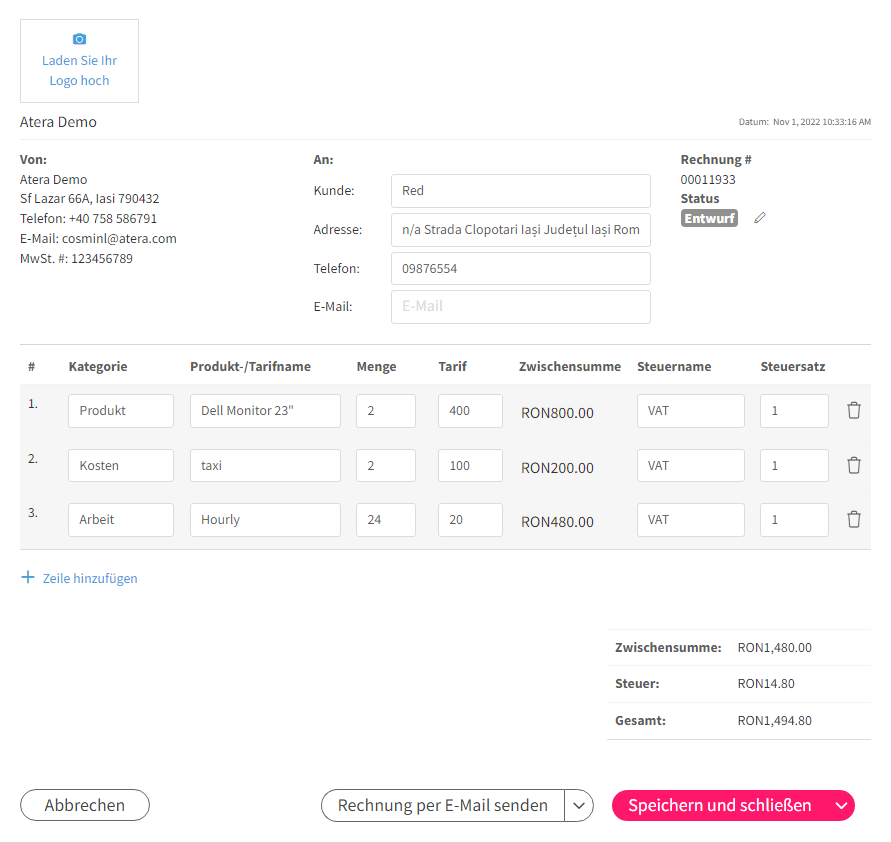
Task: Click the Produkt-/Tarifname column header
Action: click(251, 366)
